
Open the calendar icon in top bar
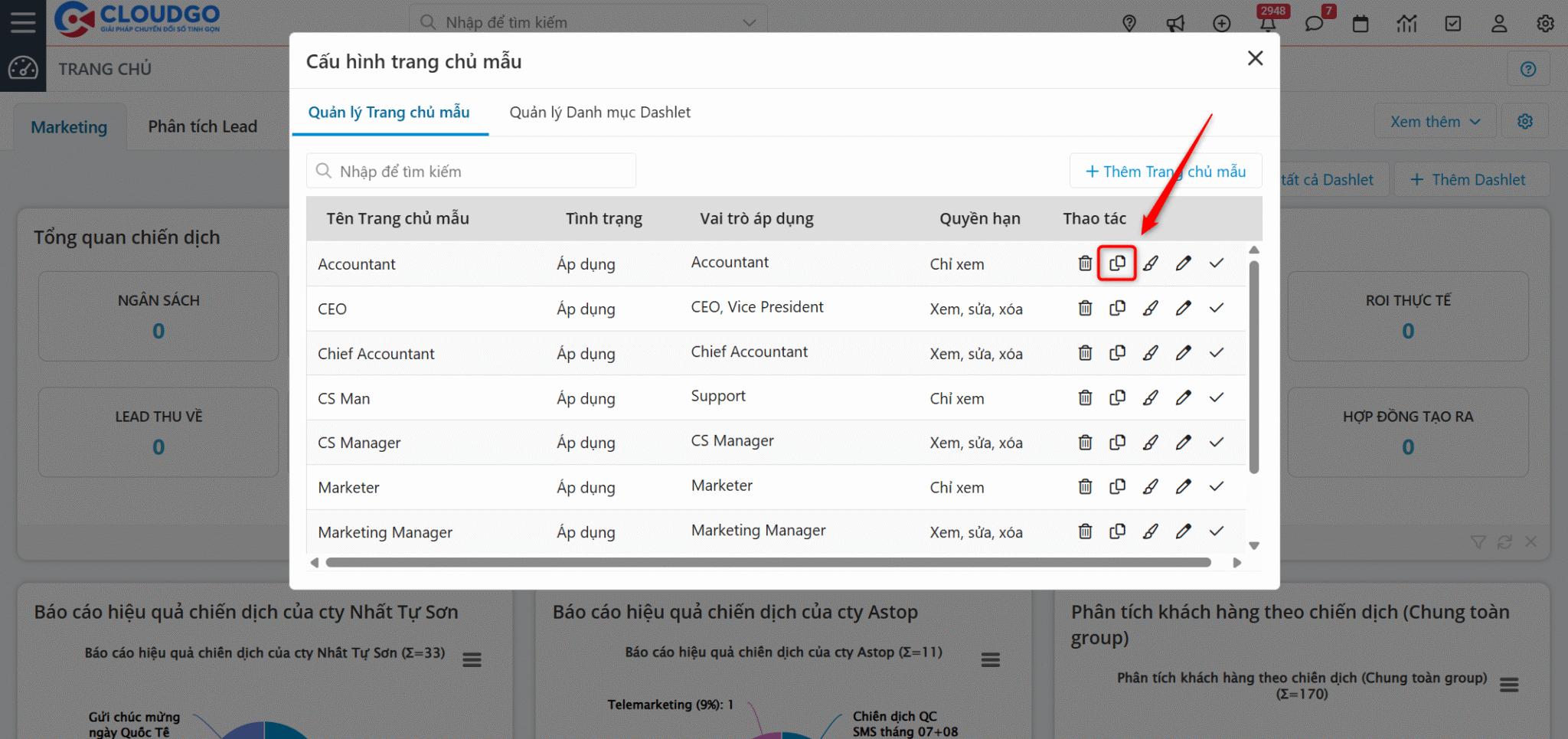[x=1361, y=24]
